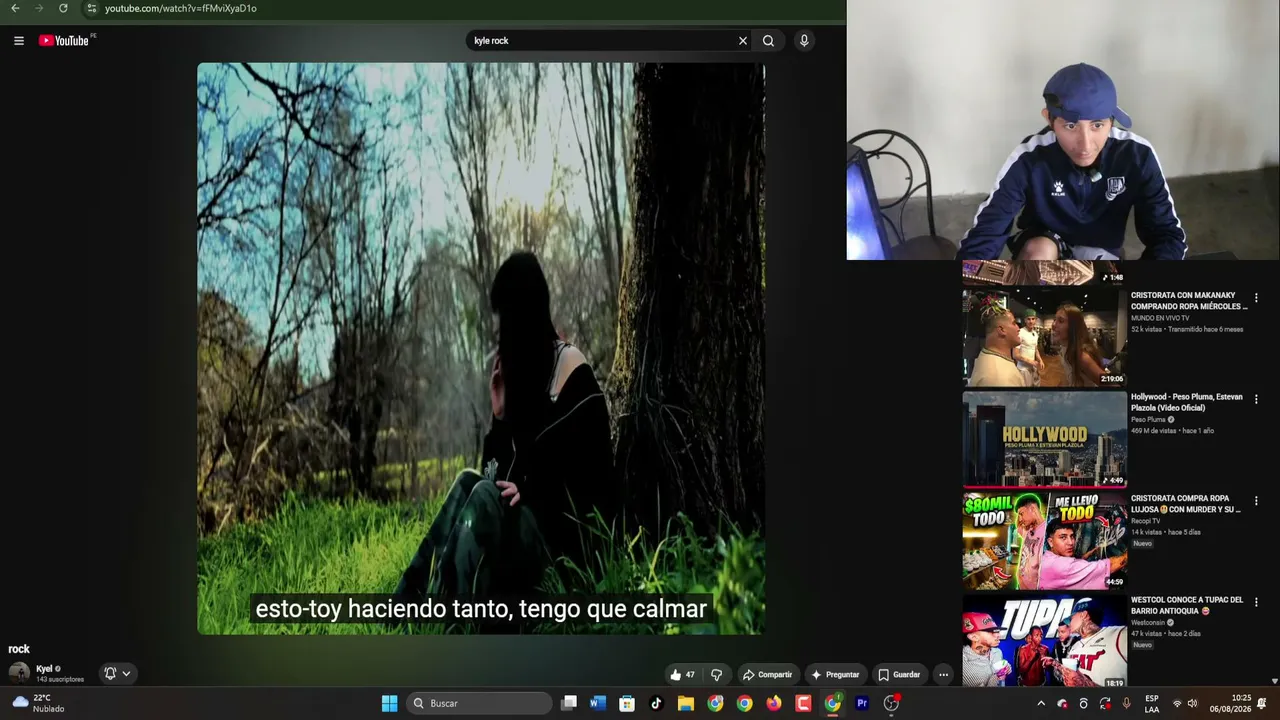
Task: Click the Preguntar button
Action: (835, 675)
